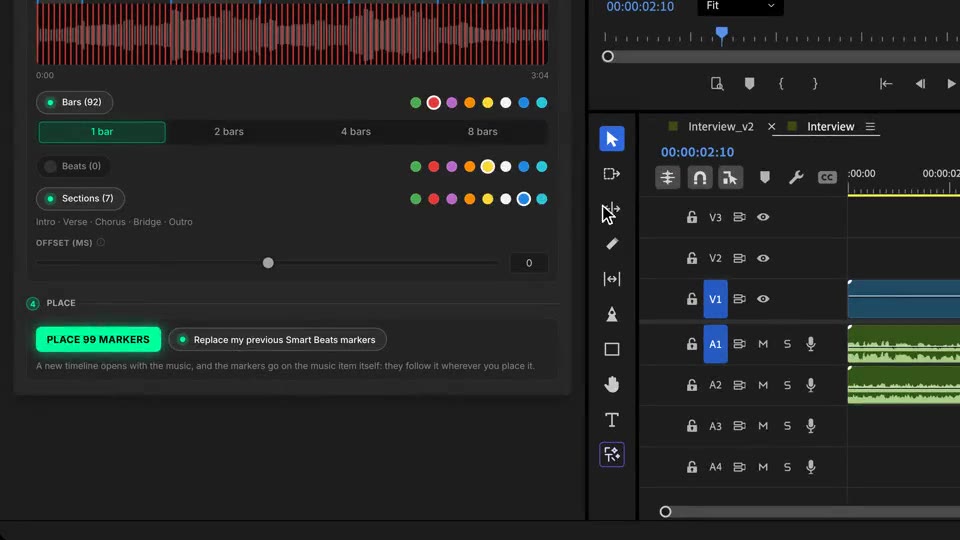Select 1 bar interval option

click(102, 132)
